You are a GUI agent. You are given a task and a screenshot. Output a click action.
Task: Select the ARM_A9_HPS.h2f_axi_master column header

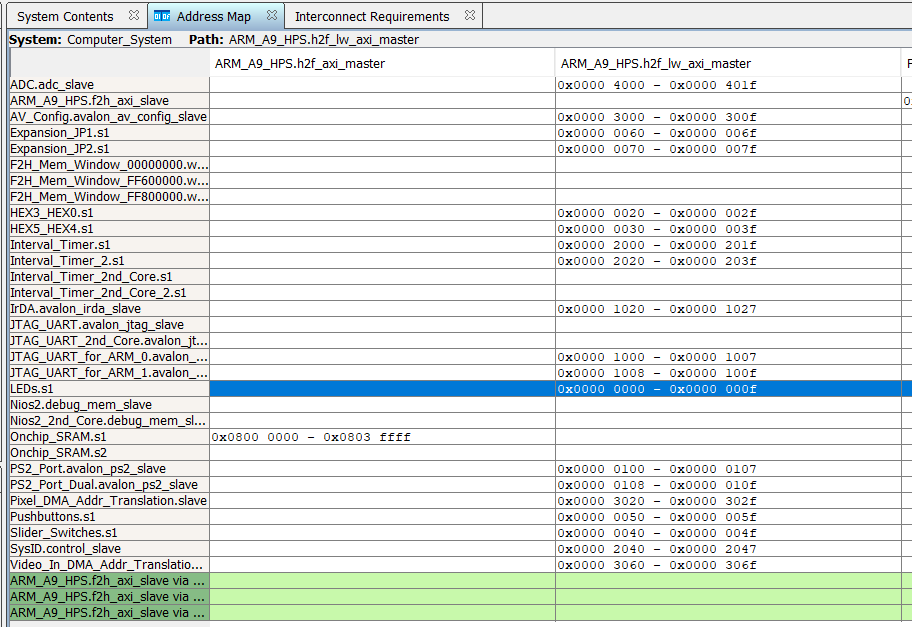point(300,63)
